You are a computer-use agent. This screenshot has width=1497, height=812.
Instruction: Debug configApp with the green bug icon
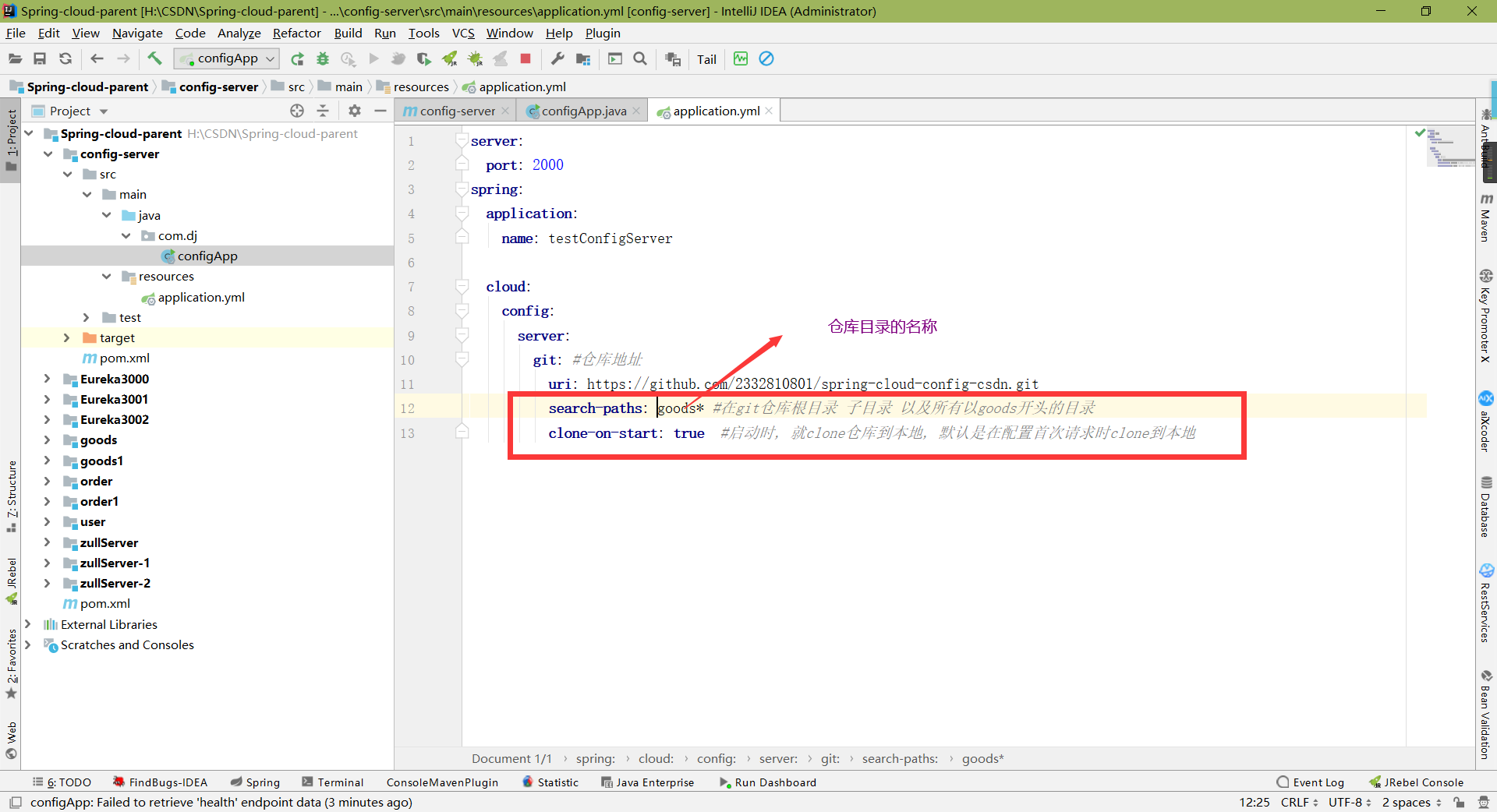point(323,58)
